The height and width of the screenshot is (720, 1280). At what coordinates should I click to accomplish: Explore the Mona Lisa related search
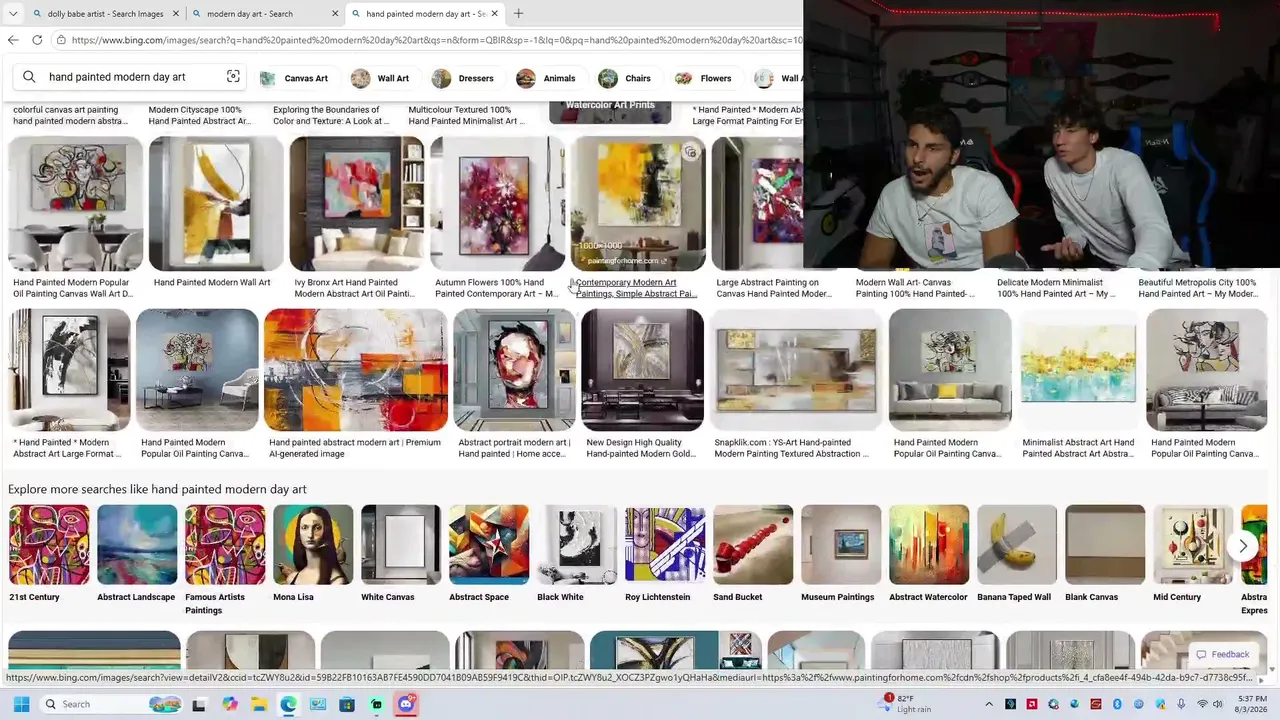[313, 556]
